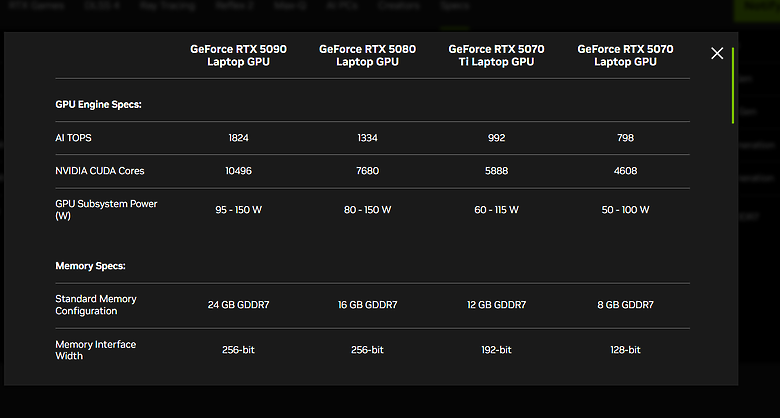Select the 798 AI TOPS value
This screenshot has width=780, height=418.
625,138
